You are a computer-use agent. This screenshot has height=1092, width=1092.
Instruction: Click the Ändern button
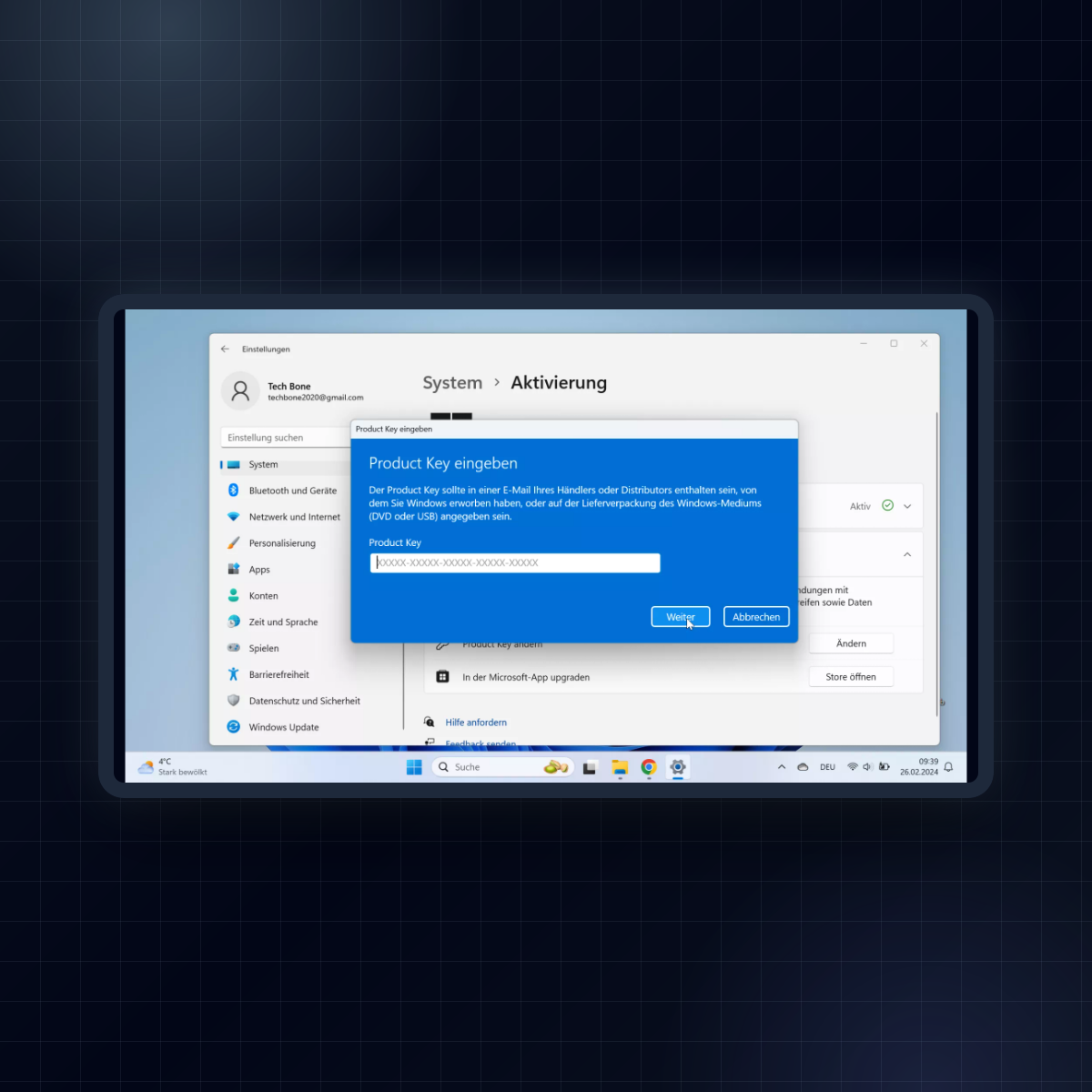coord(852,643)
